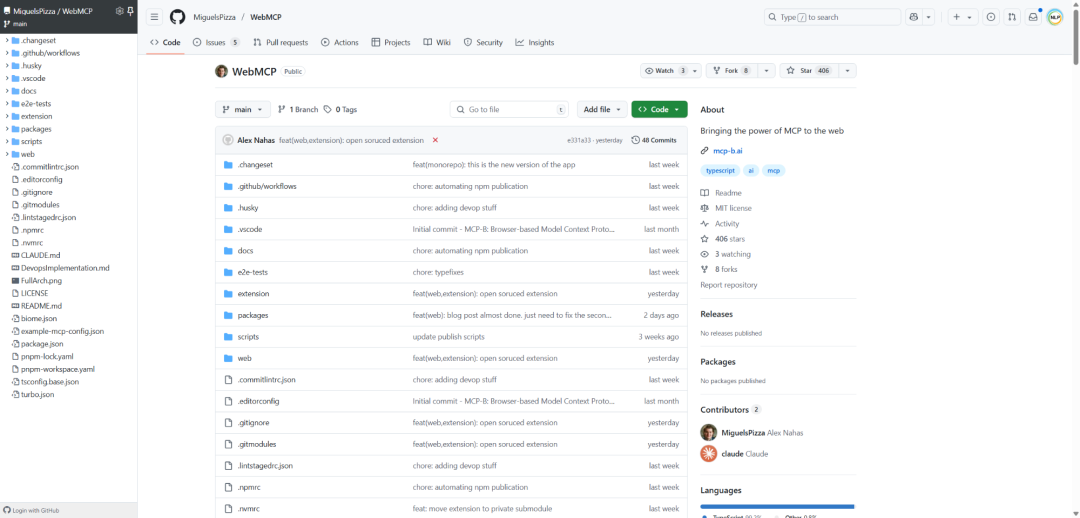The height and width of the screenshot is (518, 1080).
Task: Open the Security tab
Action: tap(484, 43)
